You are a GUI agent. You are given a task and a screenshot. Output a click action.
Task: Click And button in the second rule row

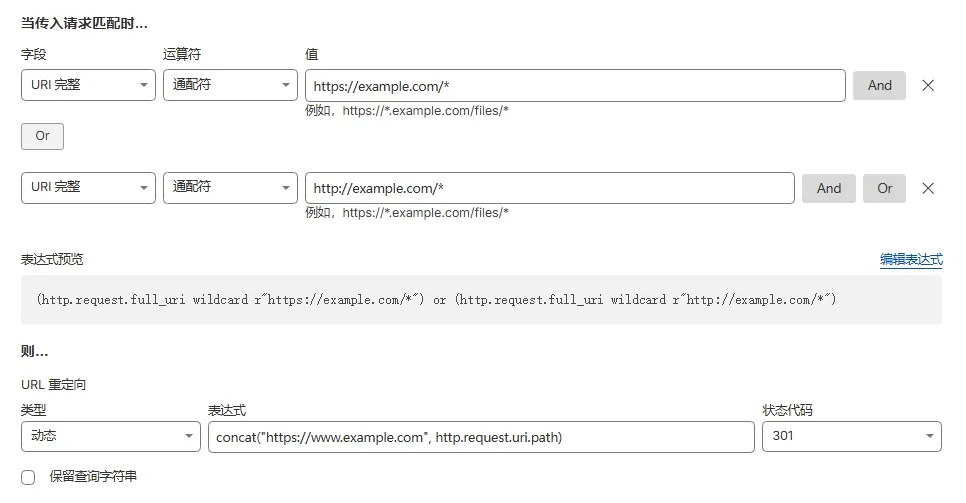coord(828,188)
